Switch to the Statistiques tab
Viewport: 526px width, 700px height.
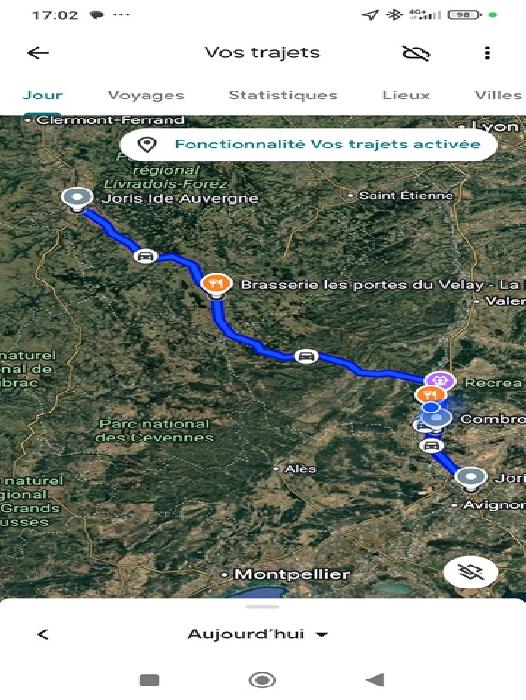click(283, 95)
